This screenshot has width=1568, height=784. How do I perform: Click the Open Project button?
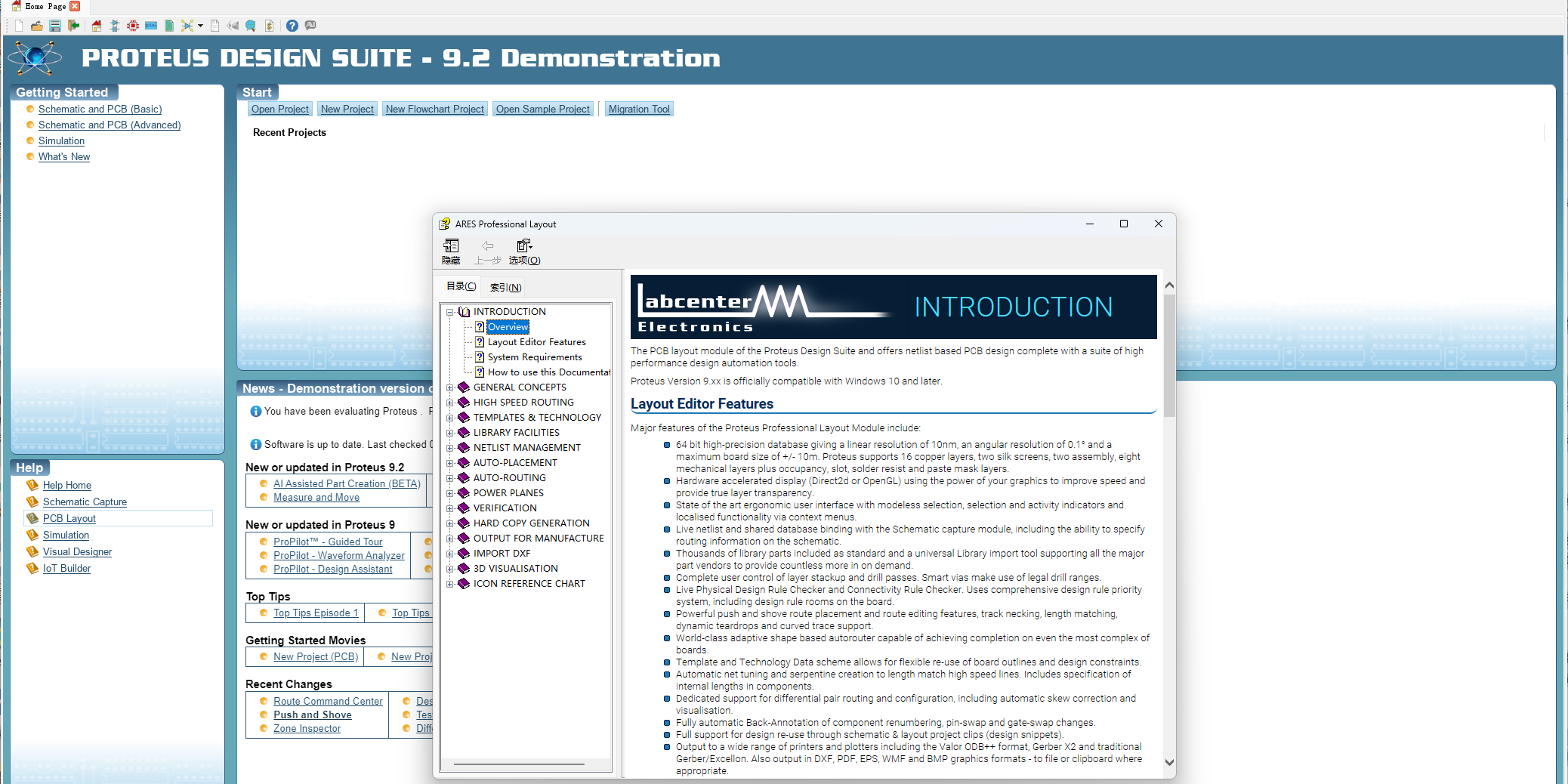(280, 110)
